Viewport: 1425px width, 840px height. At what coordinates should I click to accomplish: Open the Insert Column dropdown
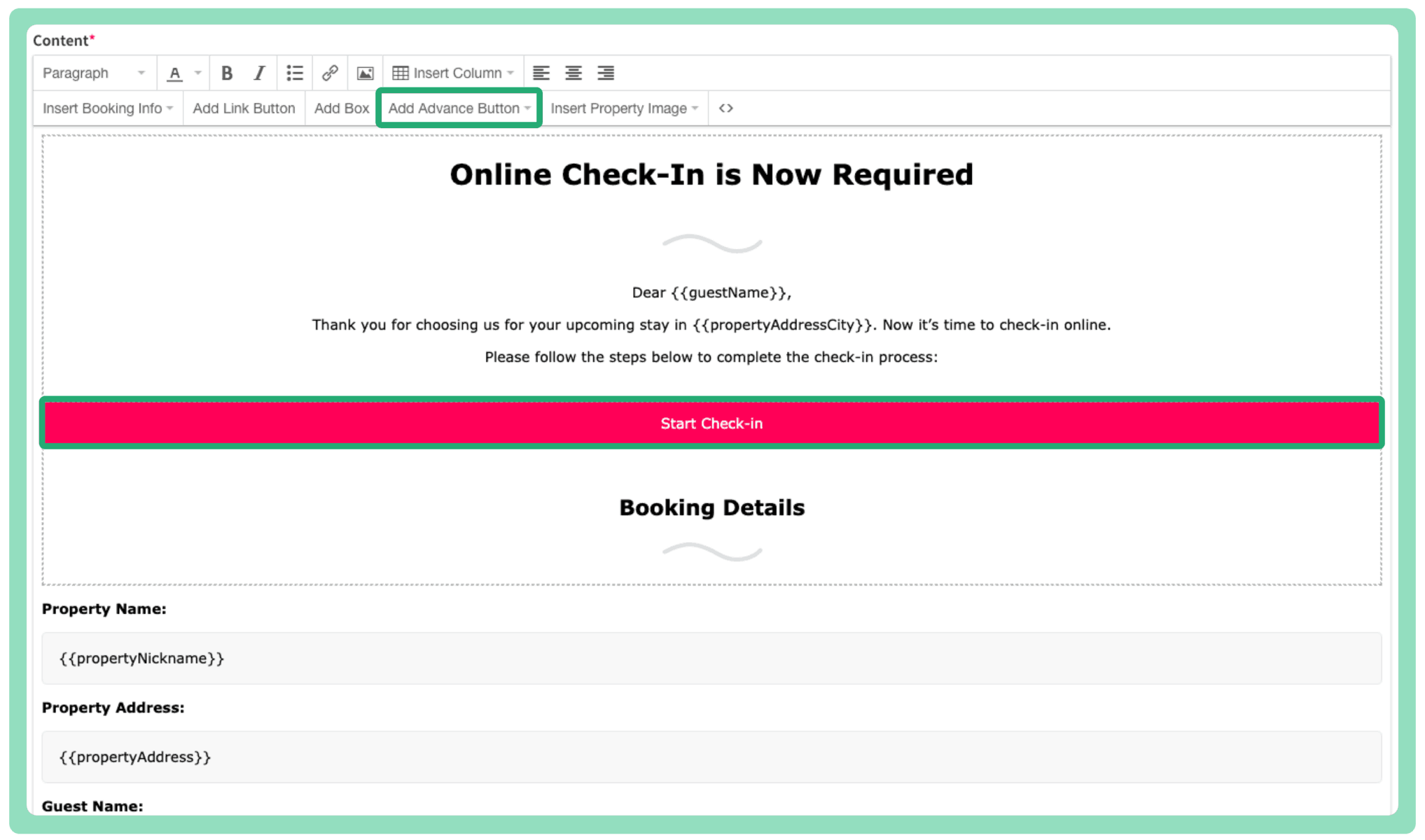[453, 73]
